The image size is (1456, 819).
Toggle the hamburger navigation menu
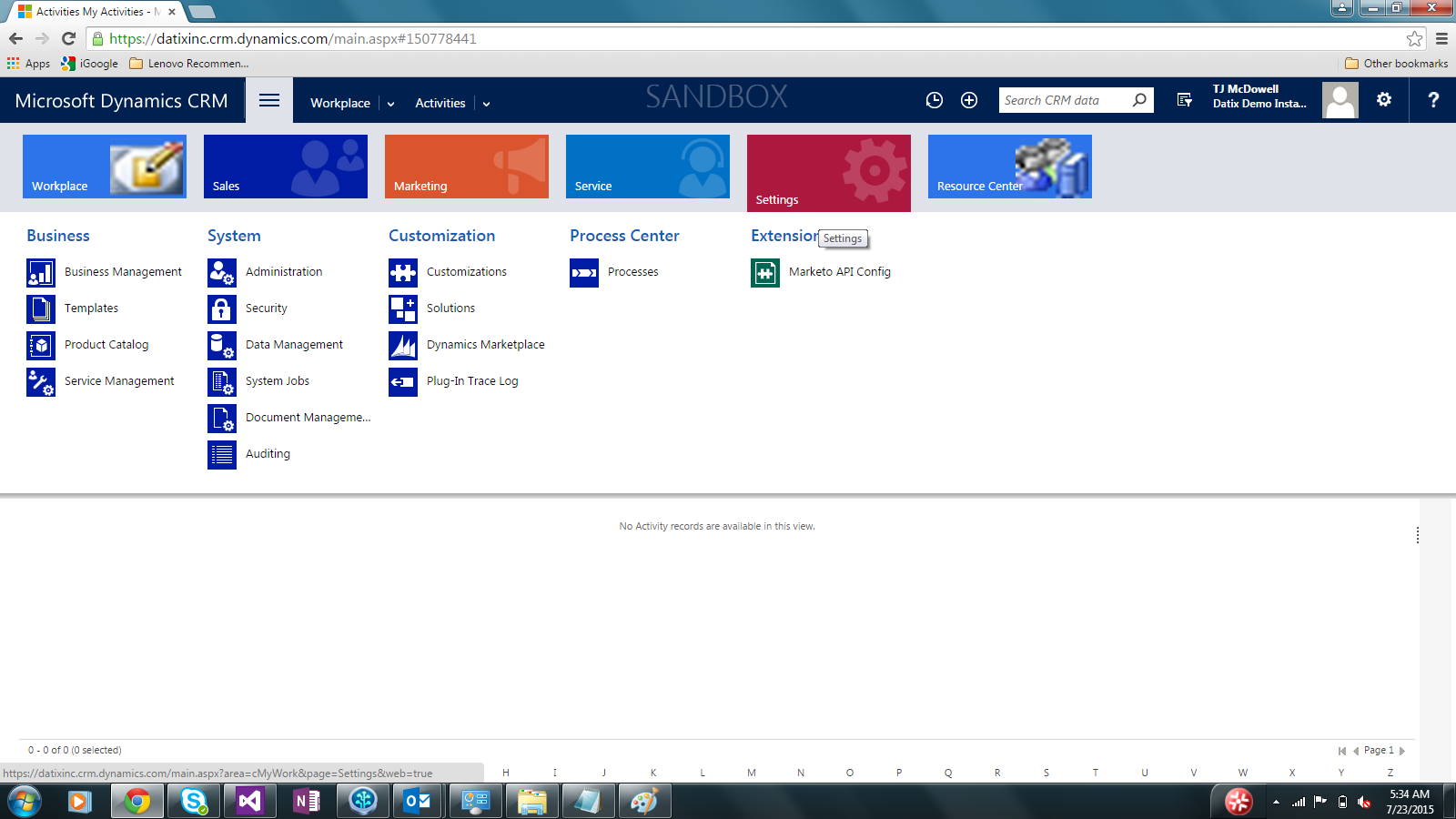[269, 100]
